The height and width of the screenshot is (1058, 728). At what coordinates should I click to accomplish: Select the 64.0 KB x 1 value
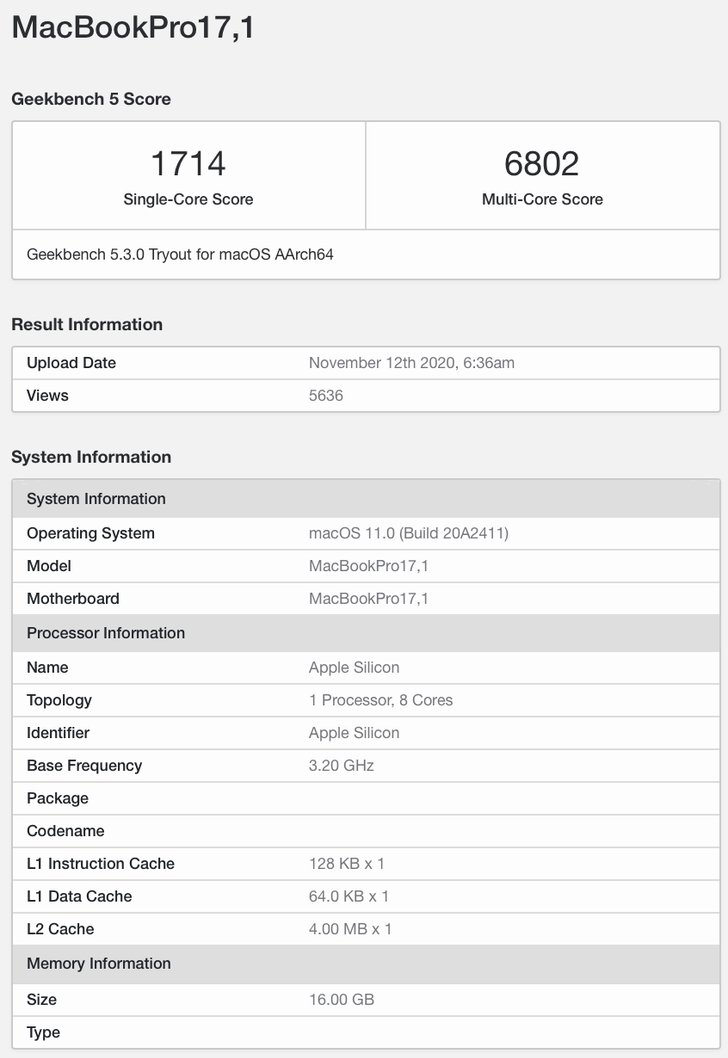click(x=349, y=897)
